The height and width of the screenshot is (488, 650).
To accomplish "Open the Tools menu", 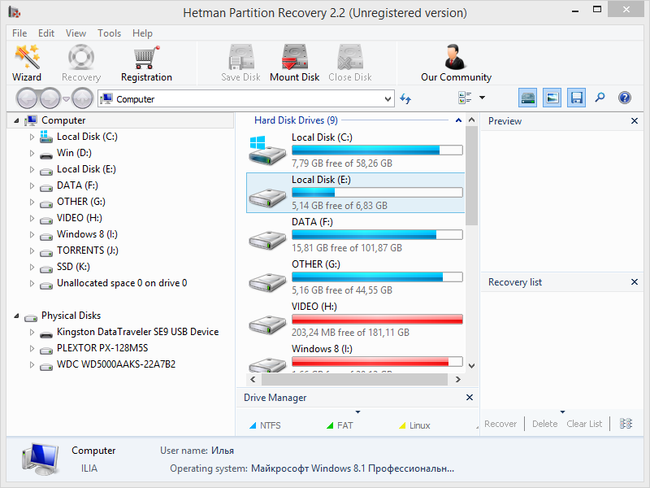I will (x=109, y=33).
